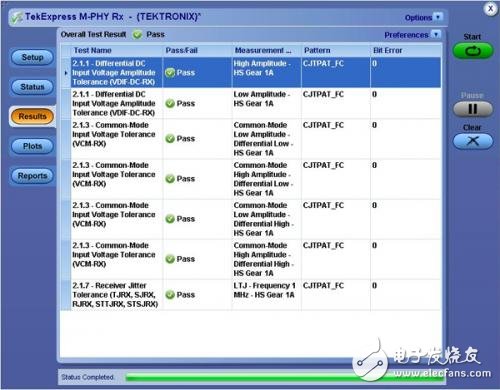Click the green Start run button
The image size is (500, 390).
tap(473, 51)
